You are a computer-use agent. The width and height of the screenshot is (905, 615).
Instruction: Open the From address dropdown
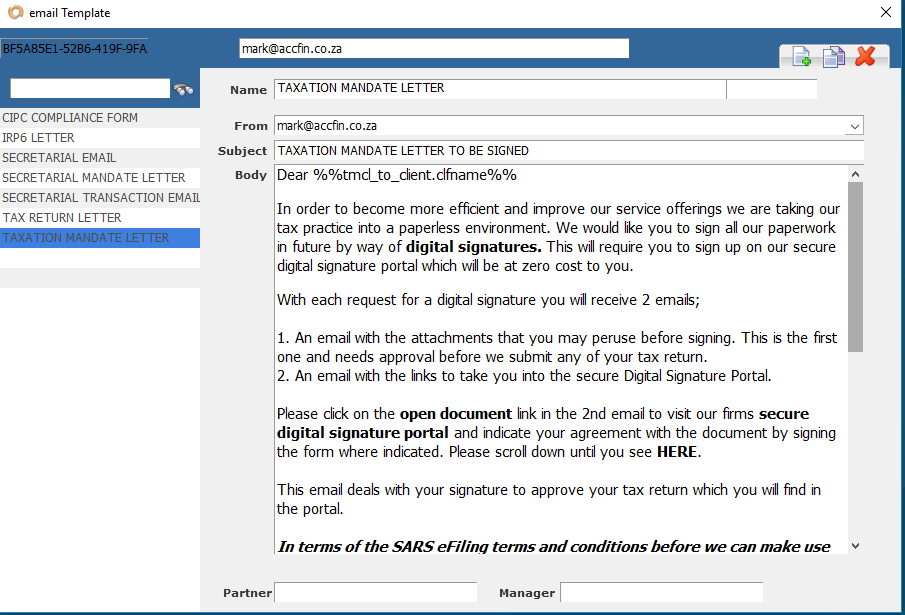pyautogui.click(x=853, y=126)
